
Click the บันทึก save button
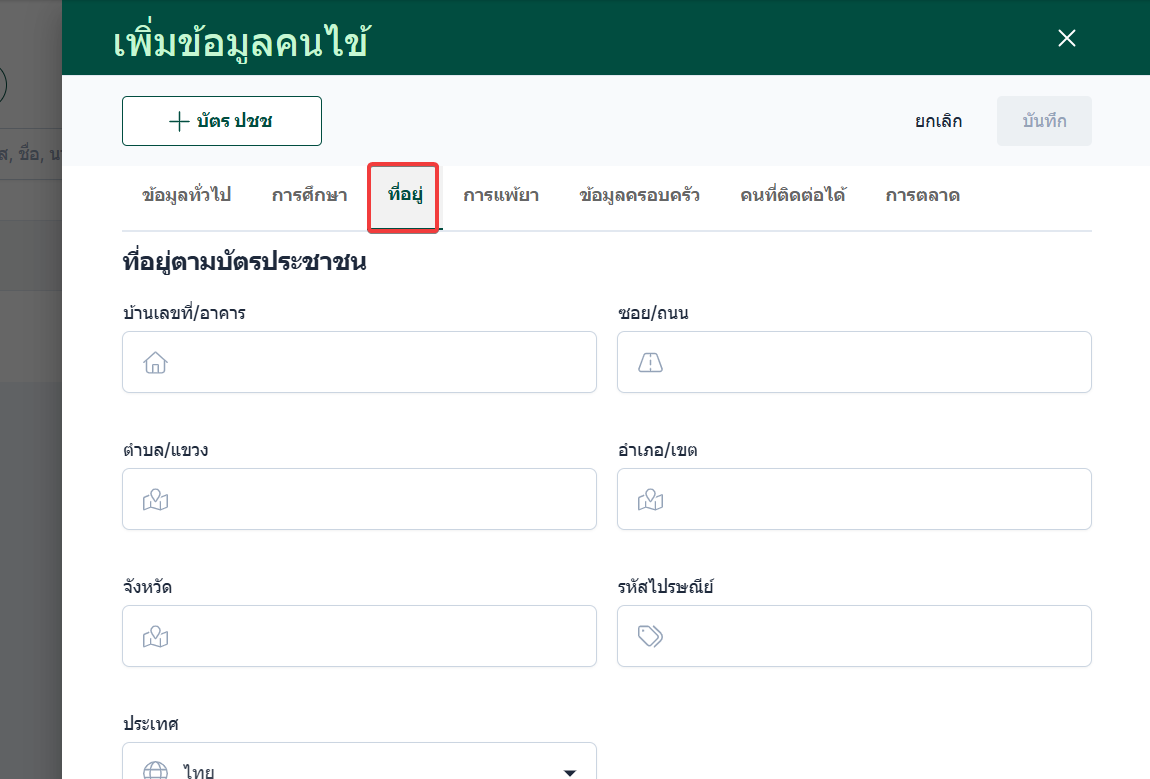click(x=1044, y=121)
